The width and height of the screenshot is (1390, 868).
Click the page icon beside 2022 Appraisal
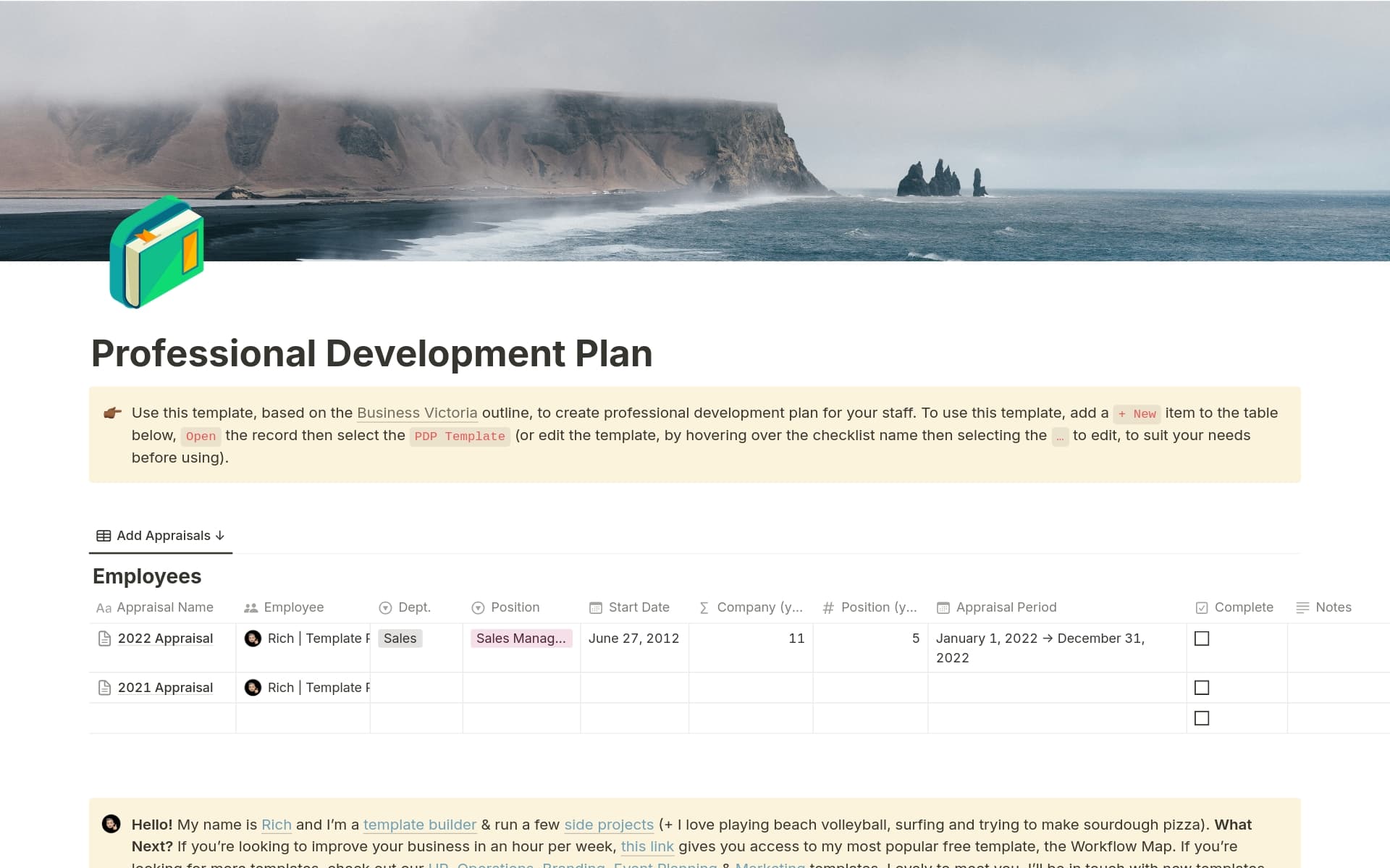[104, 639]
